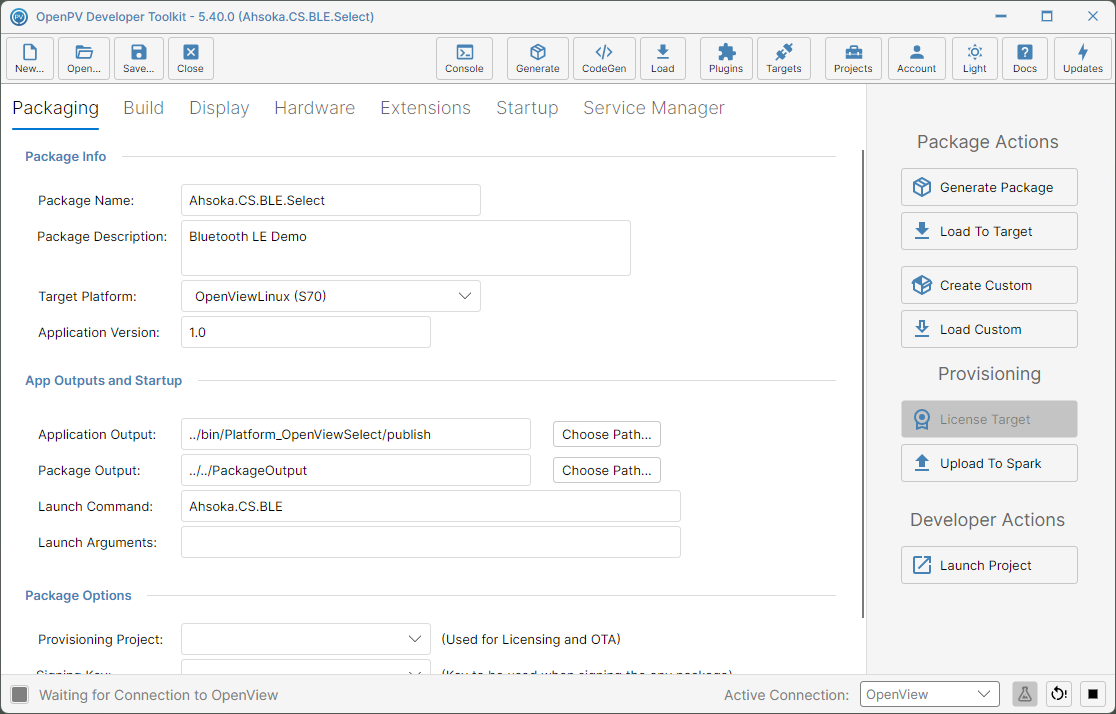The image size is (1116, 714).
Task: Click the Launch Arguments input field
Action: [431, 542]
